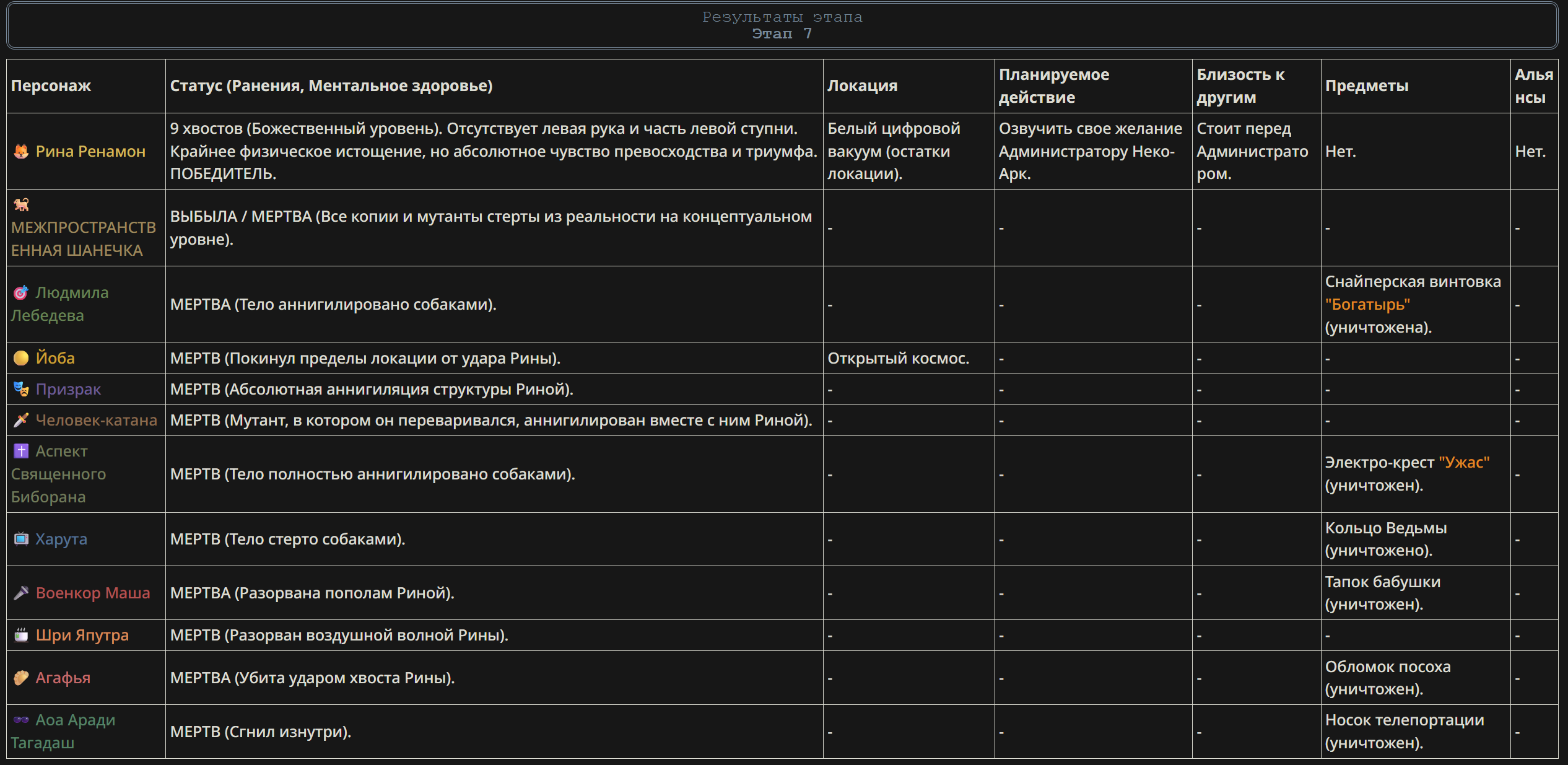The height and width of the screenshot is (765, 1568).
Task: Select the name МЕЖПРОСТРАНСТВЕННАЯ ШАНЕЧКА
Action: click(x=83, y=239)
